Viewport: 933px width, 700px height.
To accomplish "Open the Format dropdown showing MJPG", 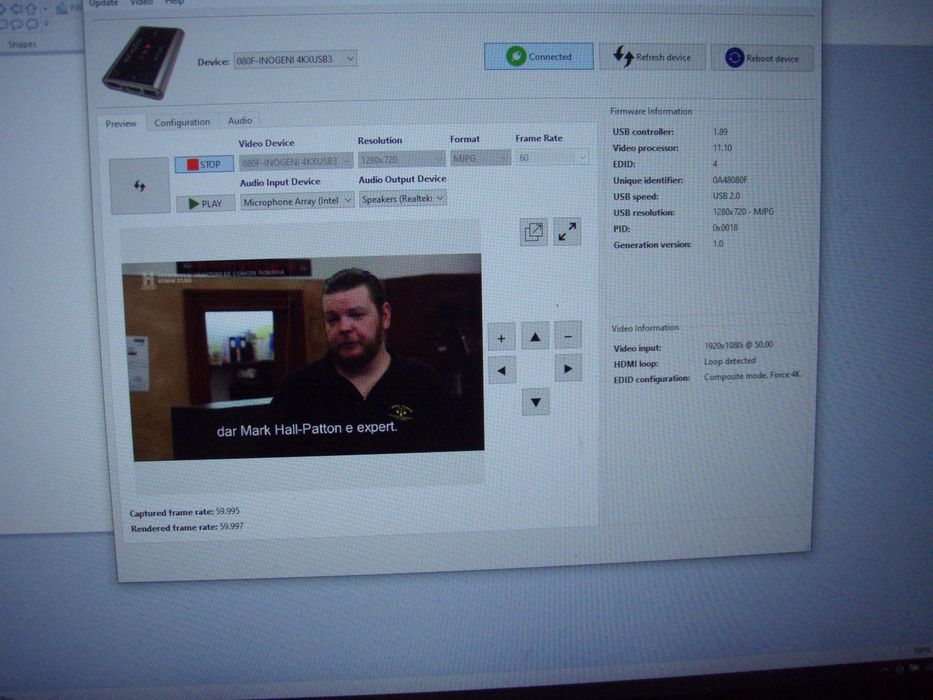I will (480, 158).
